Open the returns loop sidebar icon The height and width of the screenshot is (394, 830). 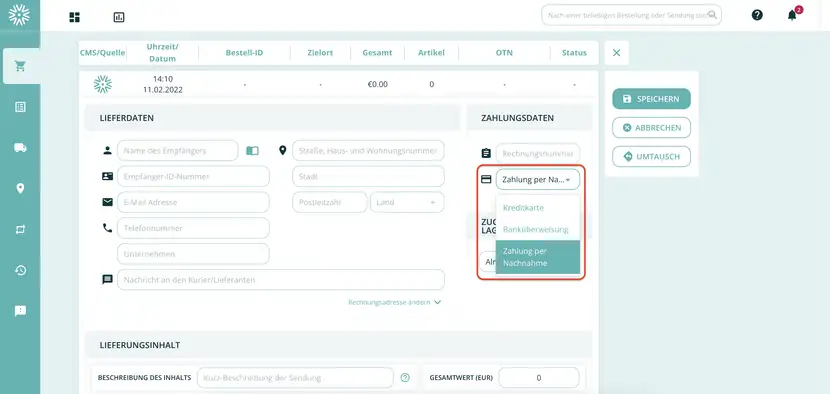pyautogui.click(x=20, y=229)
